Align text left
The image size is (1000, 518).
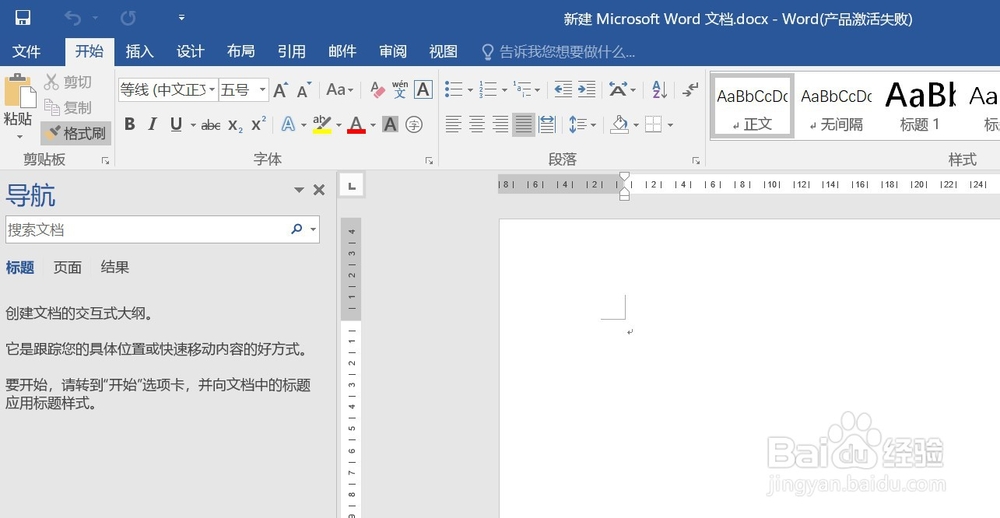[453, 124]
